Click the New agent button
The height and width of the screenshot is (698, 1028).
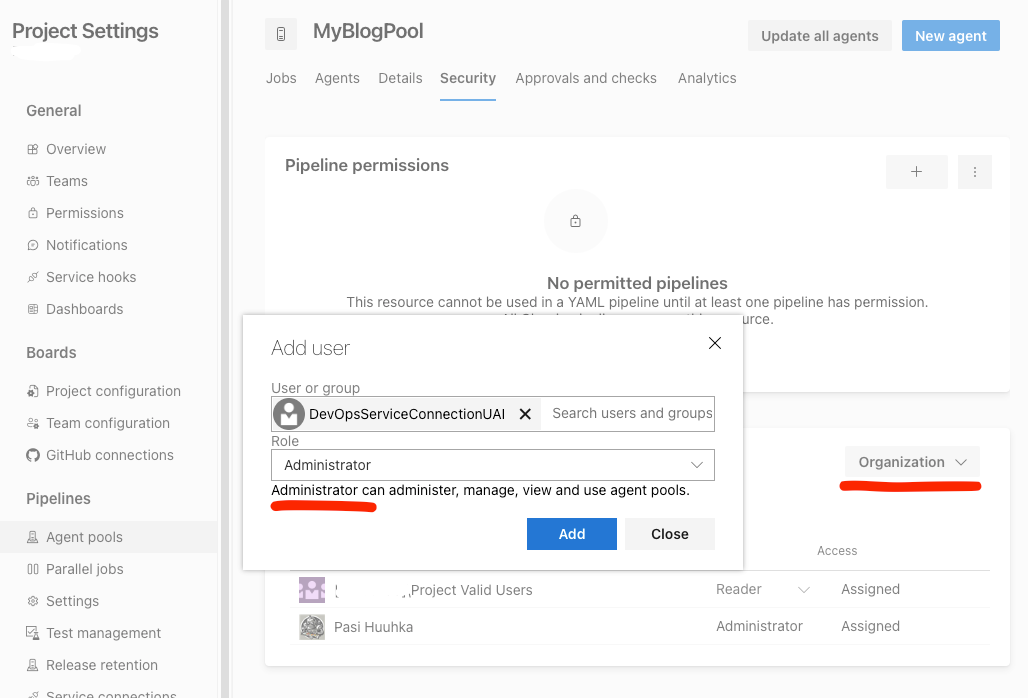coord(950,35)
